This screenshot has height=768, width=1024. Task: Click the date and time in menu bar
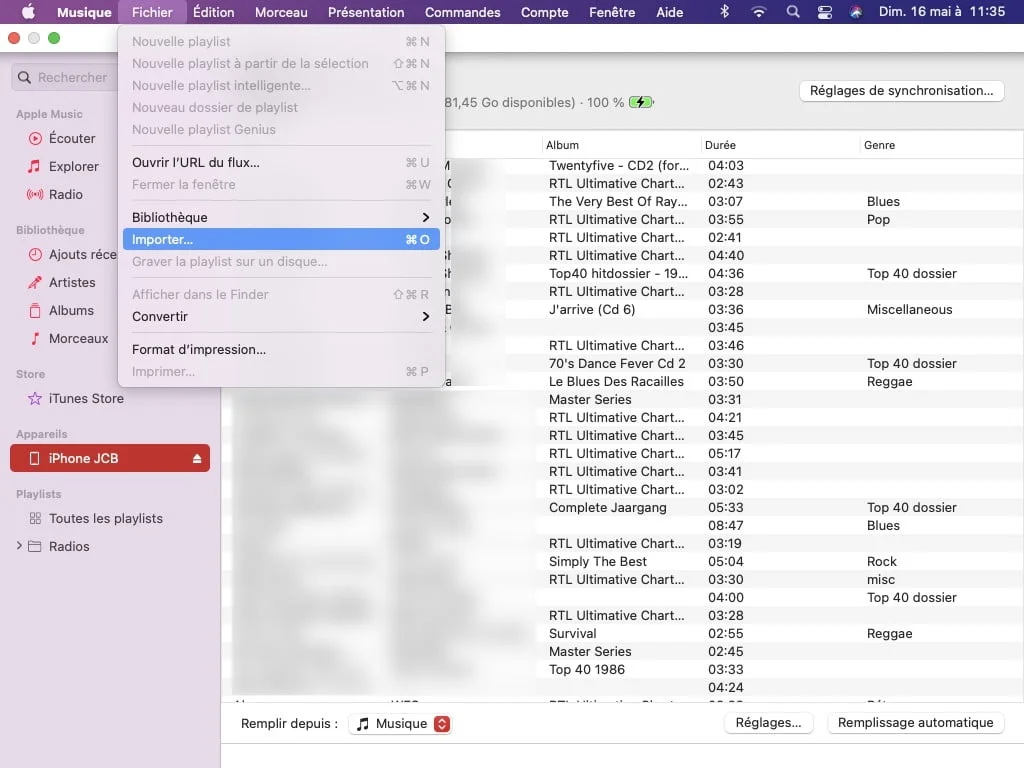pos(941,12)
